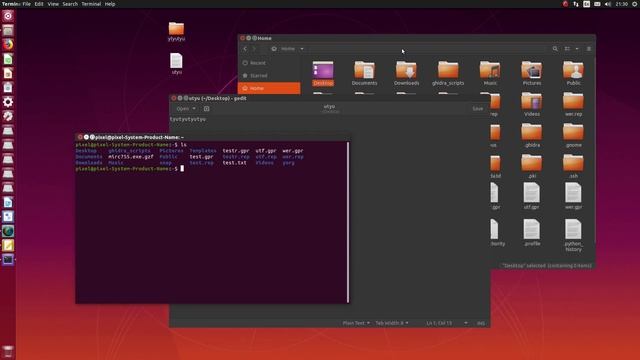This screenshot has height=360, width=640.
Task: Click the tyutyutyutyu text in gedit
Action: point(188,119)
